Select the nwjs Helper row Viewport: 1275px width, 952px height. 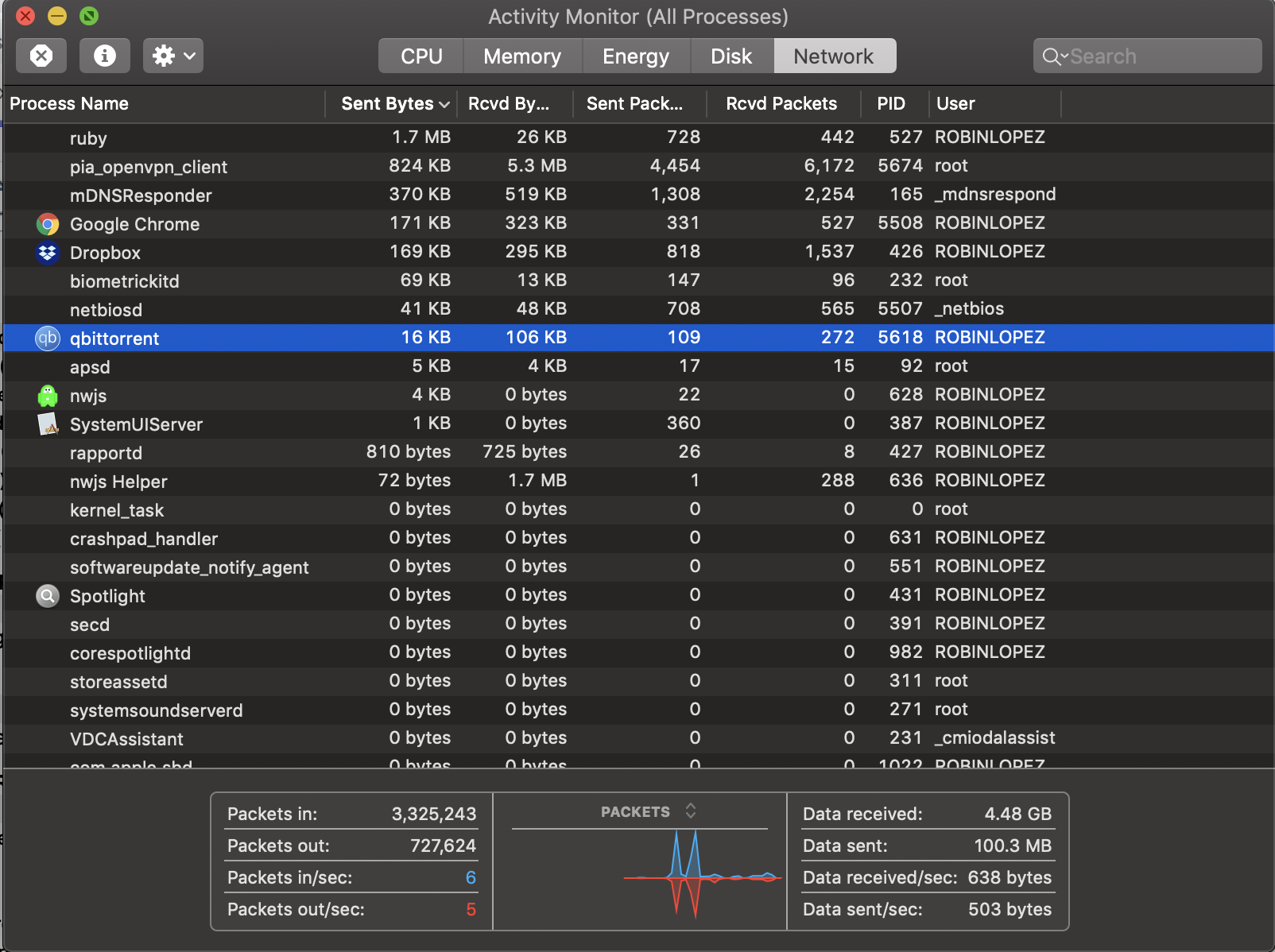click(x=638, y=481)
